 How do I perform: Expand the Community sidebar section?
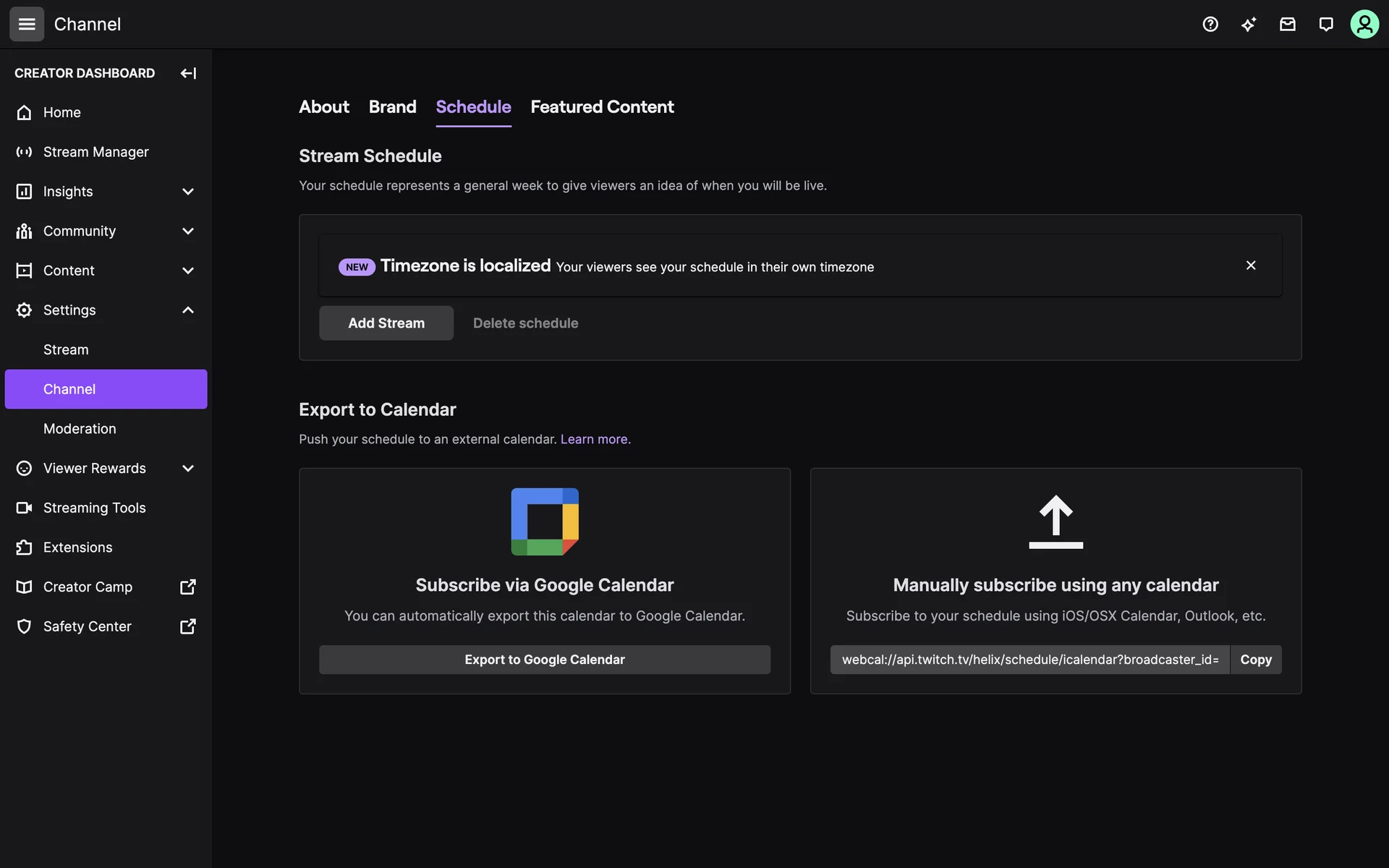(x=188, y=231)
